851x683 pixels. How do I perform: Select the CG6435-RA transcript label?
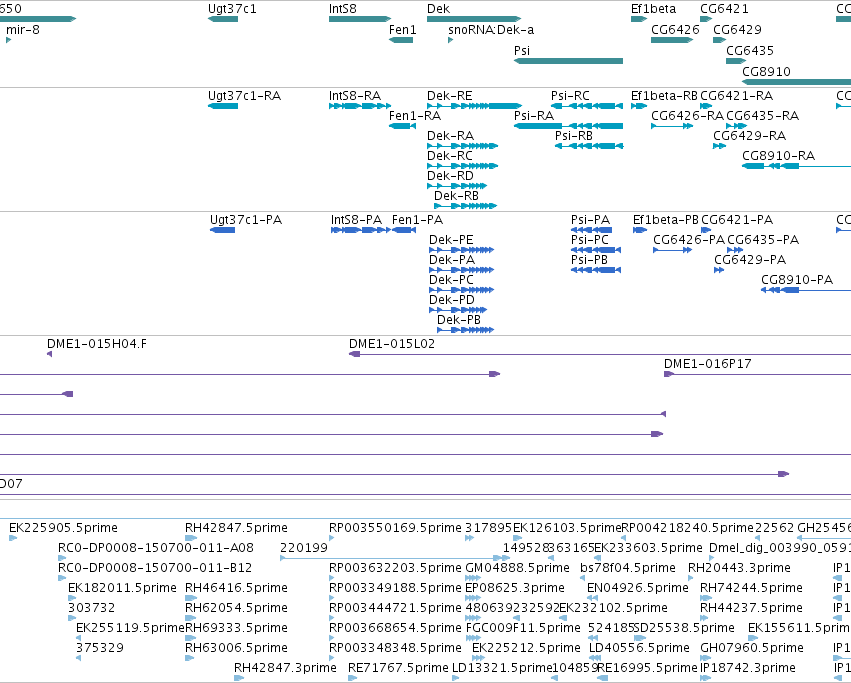point(763,116)
